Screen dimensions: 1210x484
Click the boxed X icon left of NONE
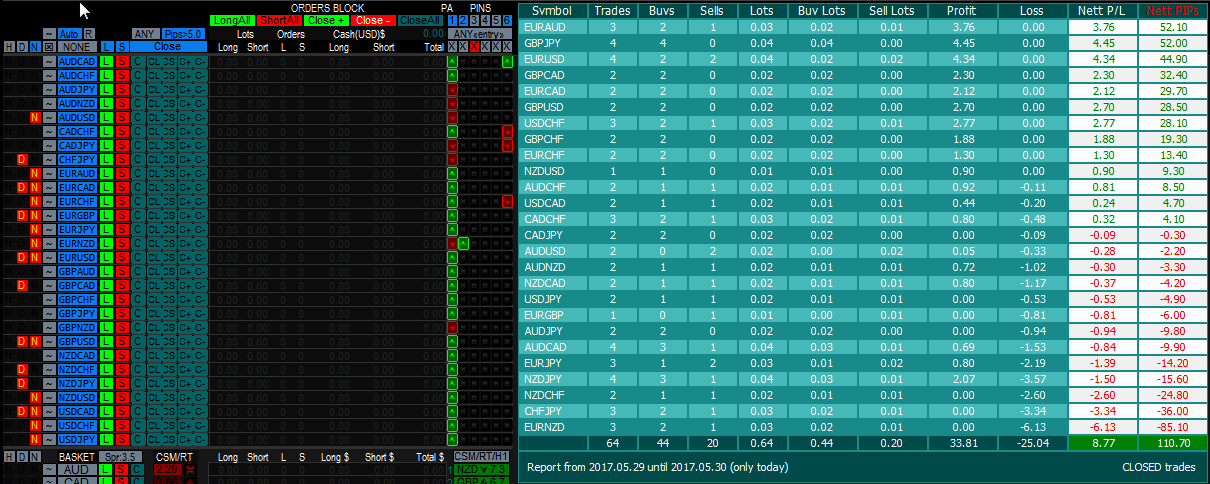[49, 47]
